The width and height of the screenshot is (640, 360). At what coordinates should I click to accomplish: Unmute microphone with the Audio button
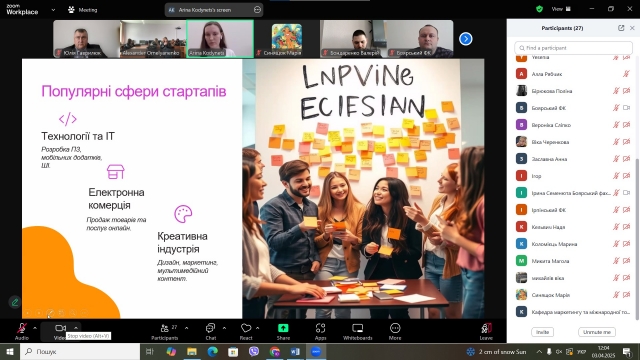[22, 328]
